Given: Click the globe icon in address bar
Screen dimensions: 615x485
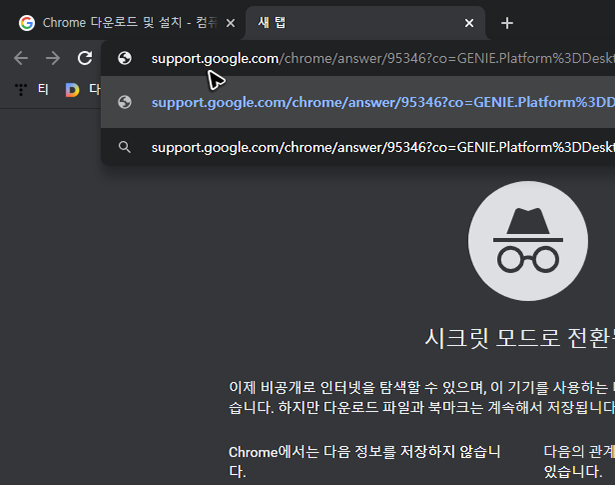Looking at the screenshot, I should pos(125,58).
